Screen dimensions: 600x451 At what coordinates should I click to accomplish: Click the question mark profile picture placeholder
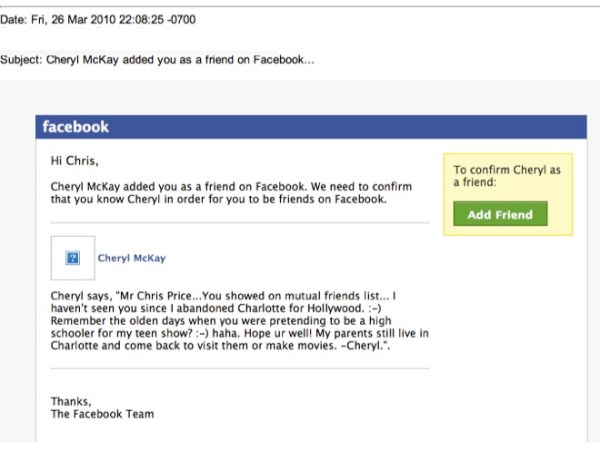(72, 258)
